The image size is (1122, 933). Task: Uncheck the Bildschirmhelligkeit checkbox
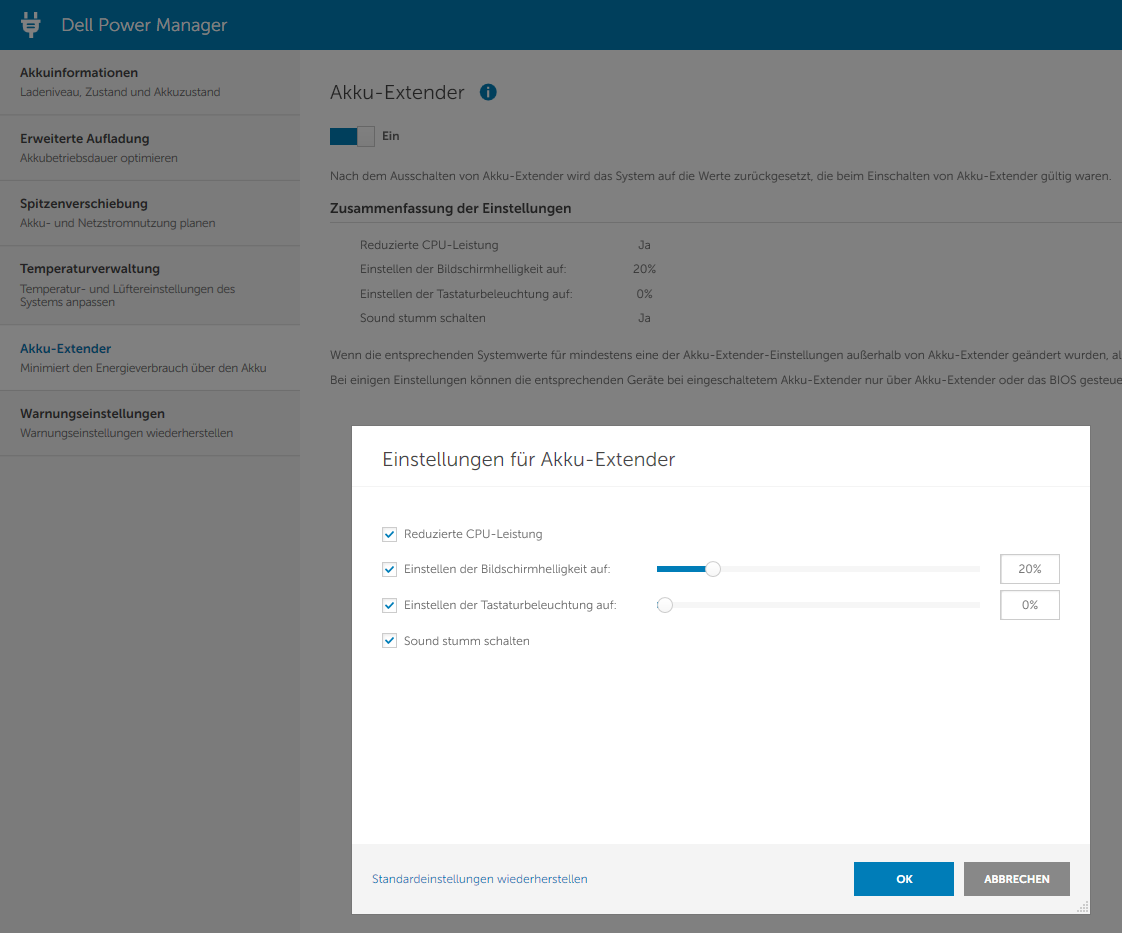[x=390, y=569]
